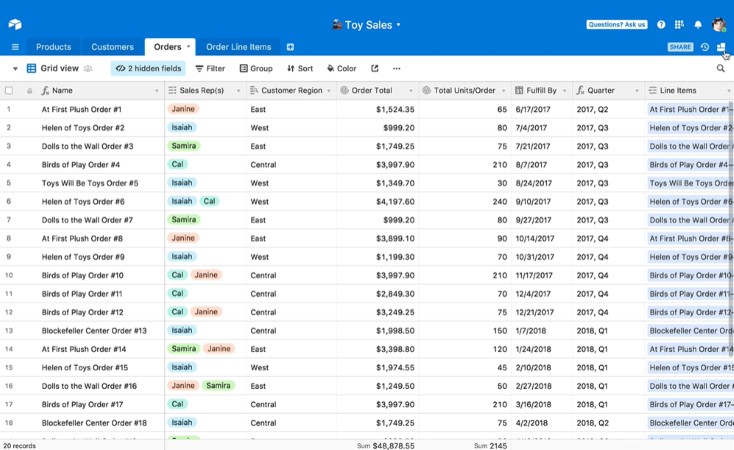This screenshot has width=734, height=450.
Task: Click the share view export icon
Action: [374, 68]
